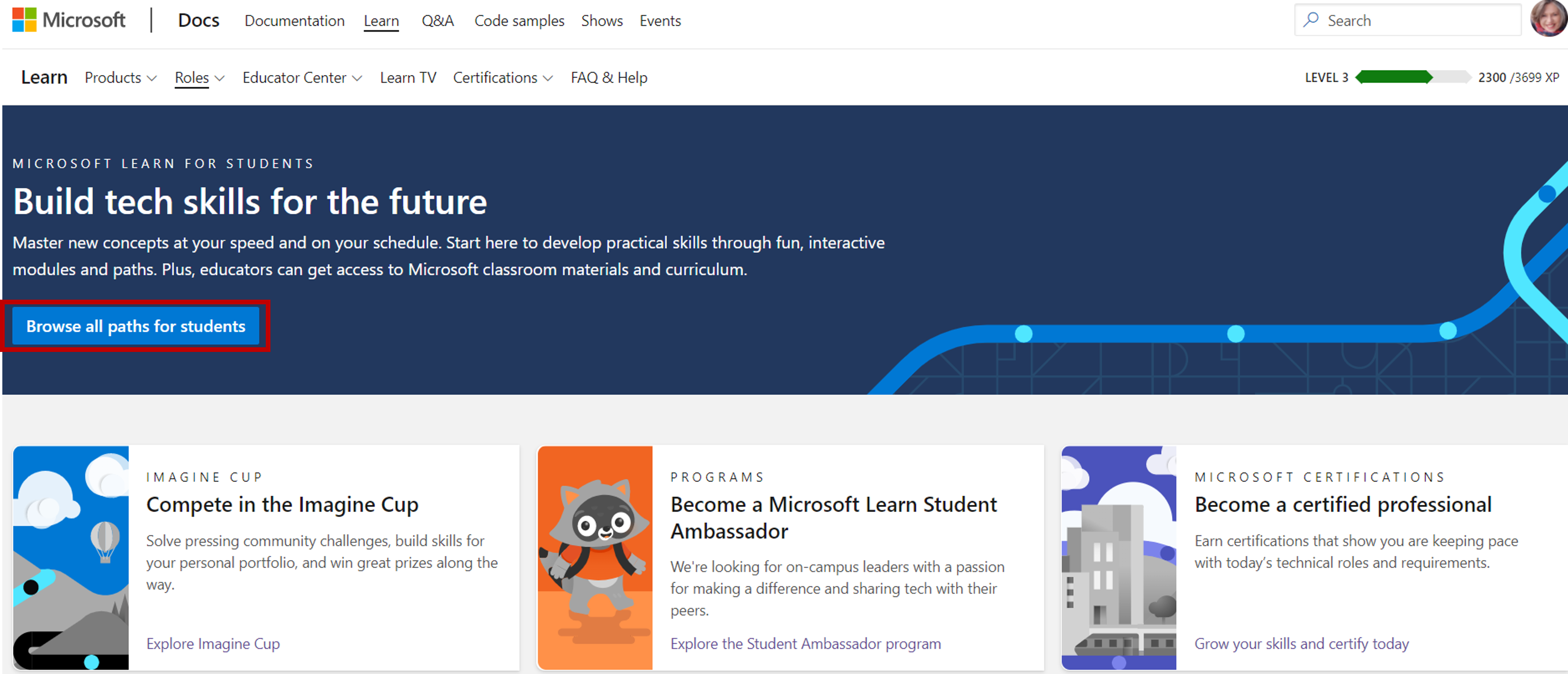The image size is (1568, 674).
Task: Click the search magnifier icon
Action: pyautogui.click(x=1311, y=20)
